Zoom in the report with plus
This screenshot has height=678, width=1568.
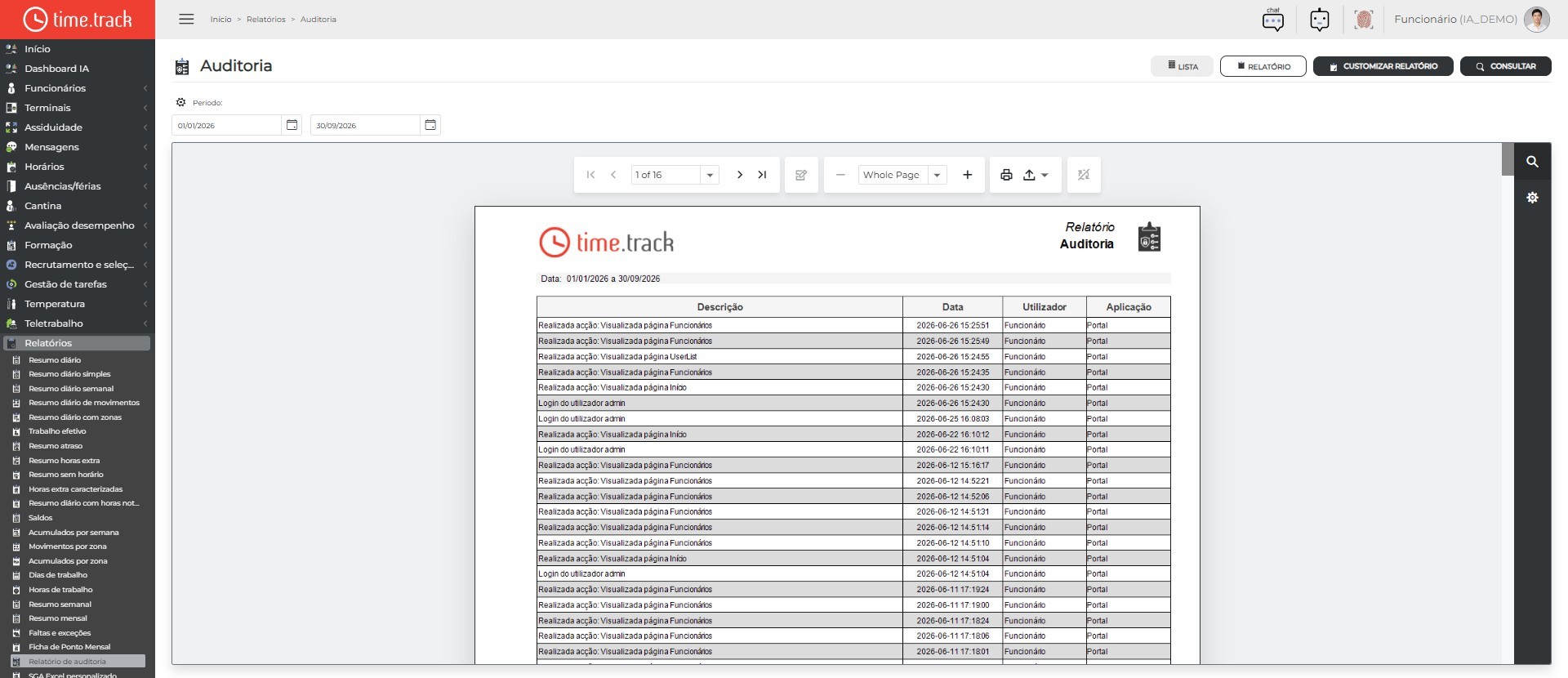coord(968,175)
